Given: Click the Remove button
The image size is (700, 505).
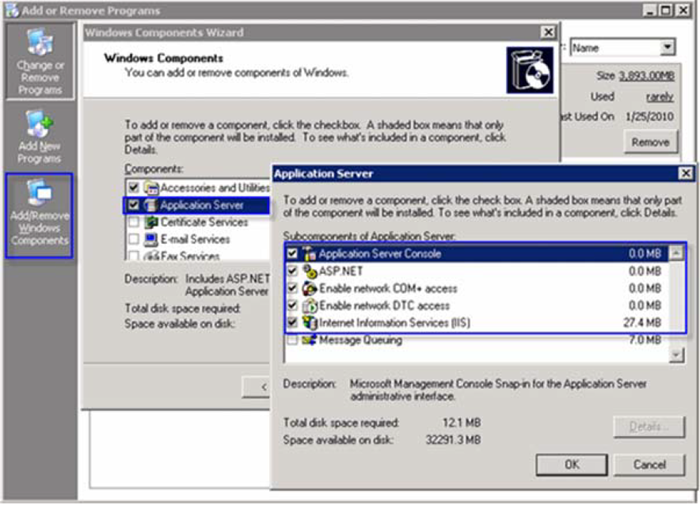Looking at the screenshot, I should [x=650, y=143].
